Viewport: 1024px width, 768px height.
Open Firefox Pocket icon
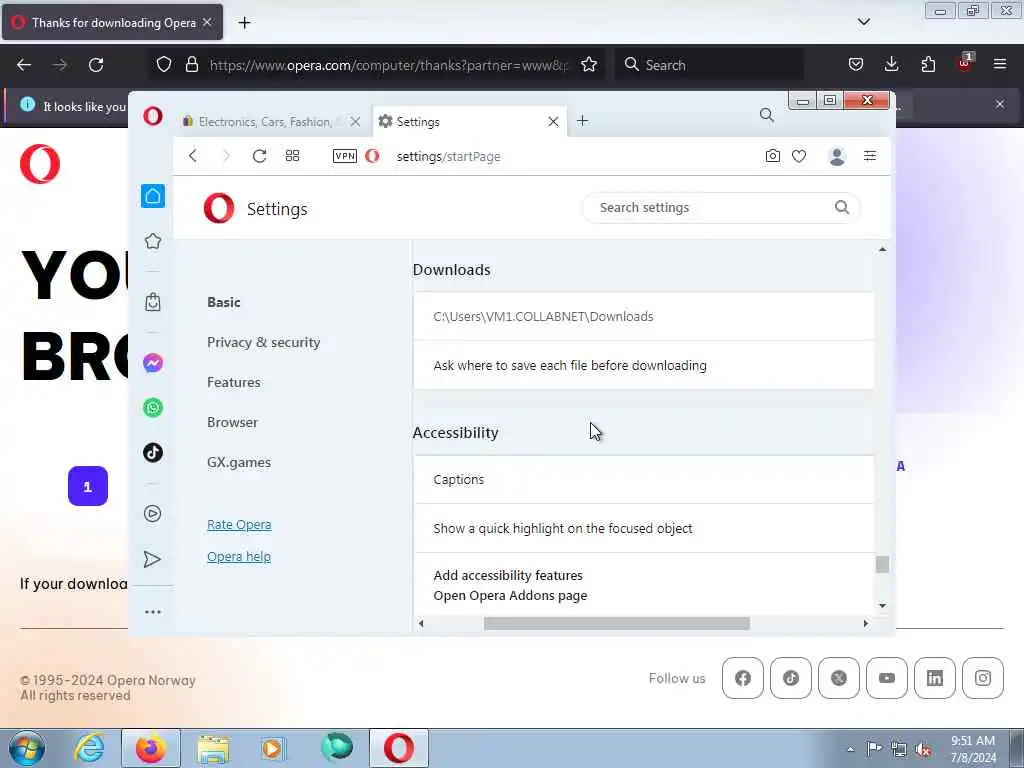click(856, 65)
